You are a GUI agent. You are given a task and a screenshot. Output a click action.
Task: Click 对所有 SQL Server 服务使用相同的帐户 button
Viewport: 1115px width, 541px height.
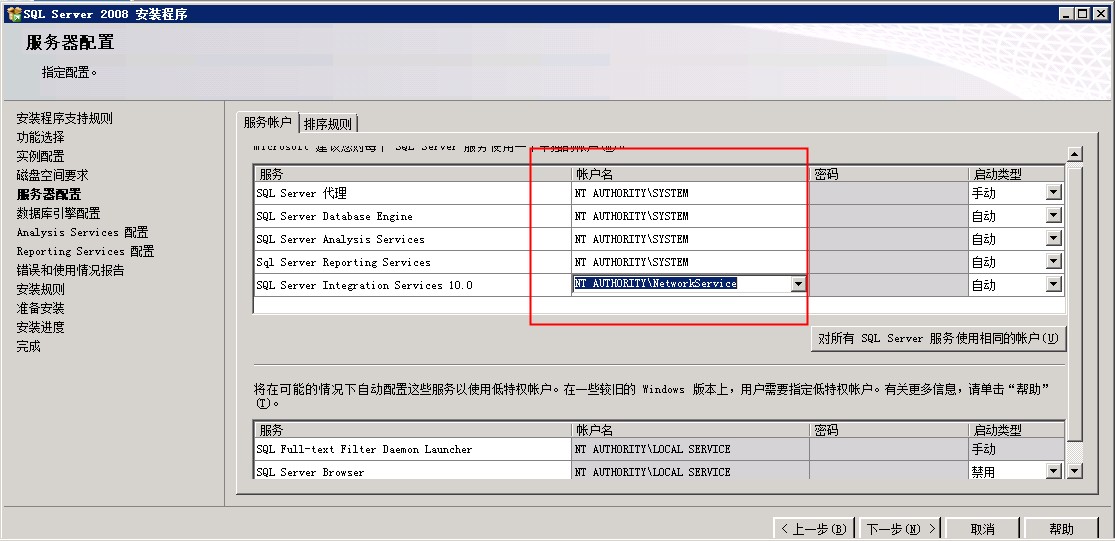[x=937, y=338]
